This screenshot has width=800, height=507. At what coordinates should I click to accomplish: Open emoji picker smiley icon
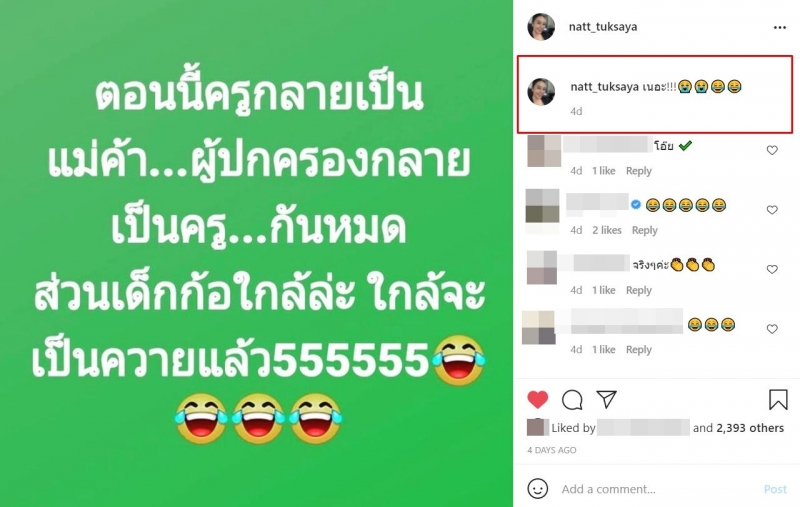(537, 489)
